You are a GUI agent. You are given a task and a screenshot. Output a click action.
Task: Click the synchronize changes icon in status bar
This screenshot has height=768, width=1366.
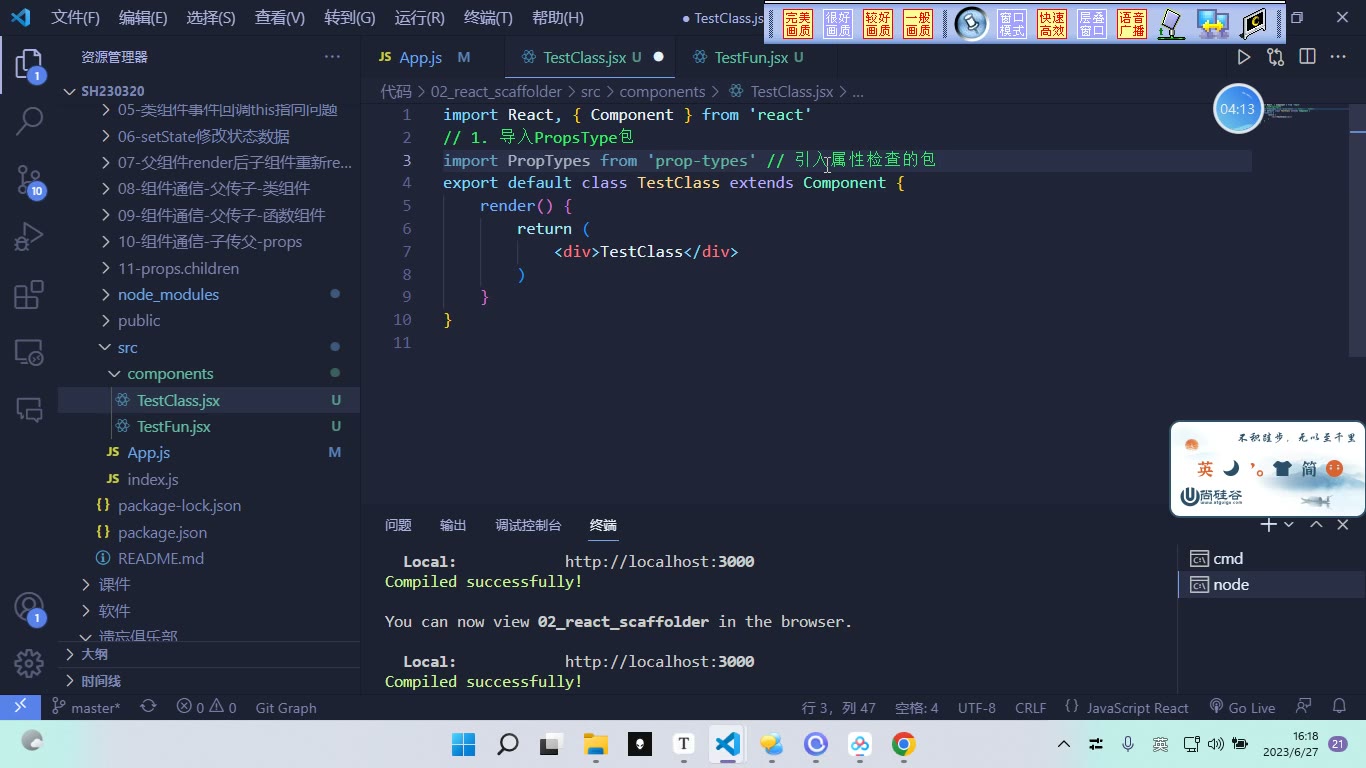tap(148, 707)
